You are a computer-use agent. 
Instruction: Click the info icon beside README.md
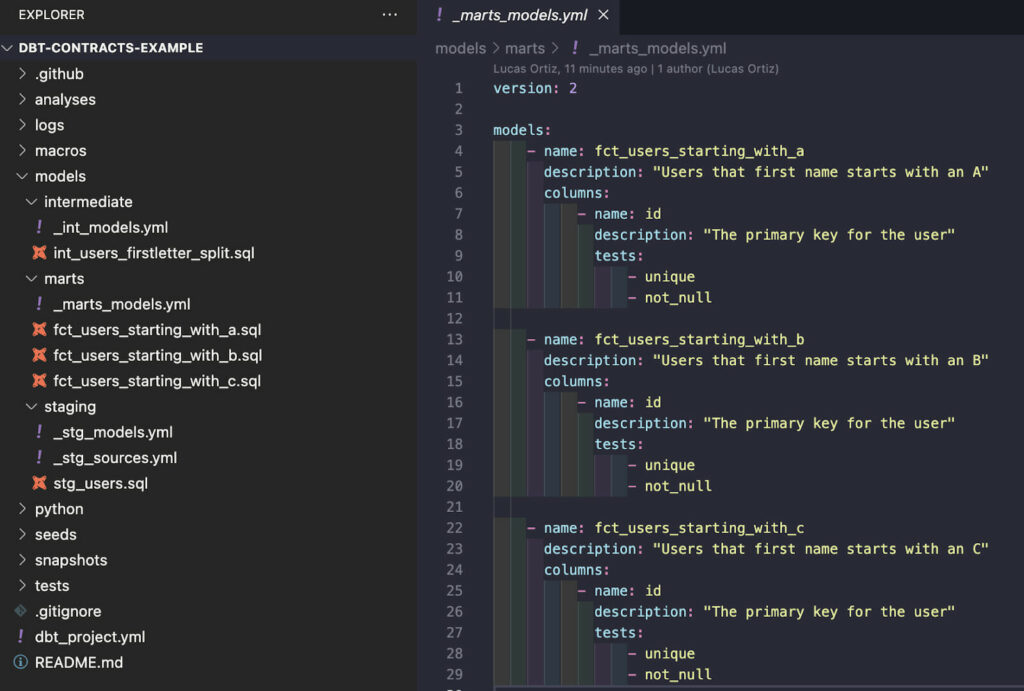click(x=21, y=662)
